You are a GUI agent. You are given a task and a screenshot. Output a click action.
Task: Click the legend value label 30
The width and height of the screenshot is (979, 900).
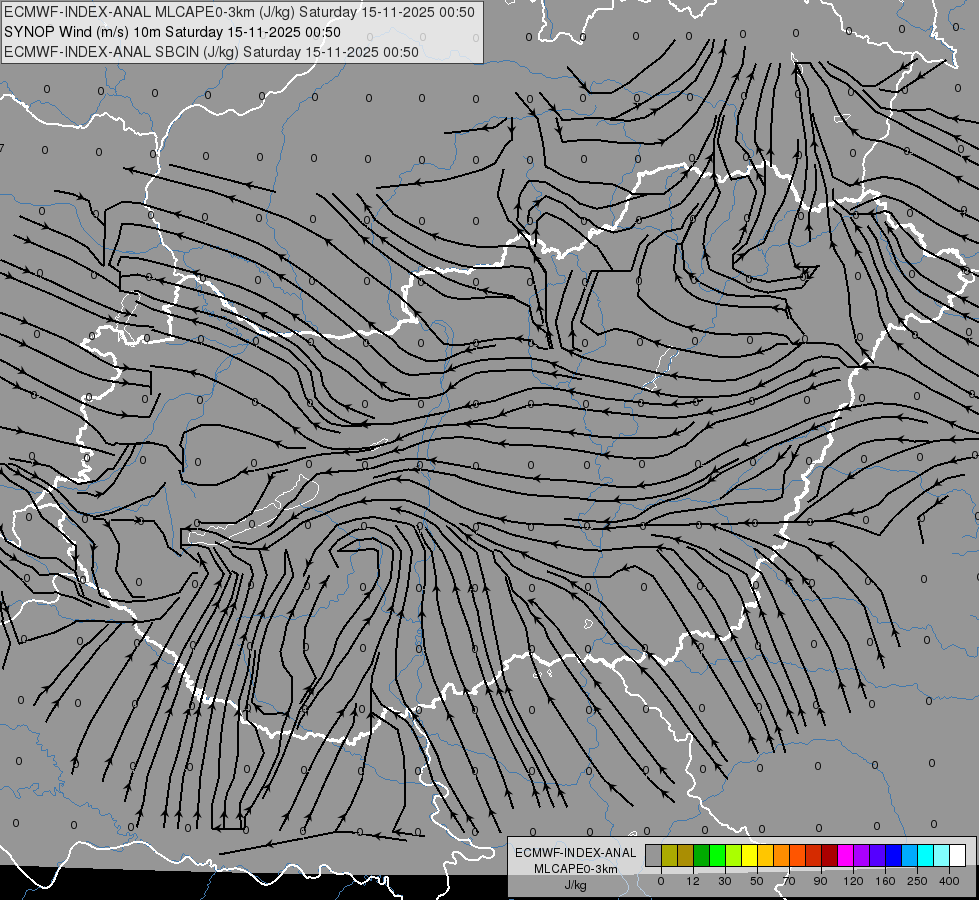(725, 881)
